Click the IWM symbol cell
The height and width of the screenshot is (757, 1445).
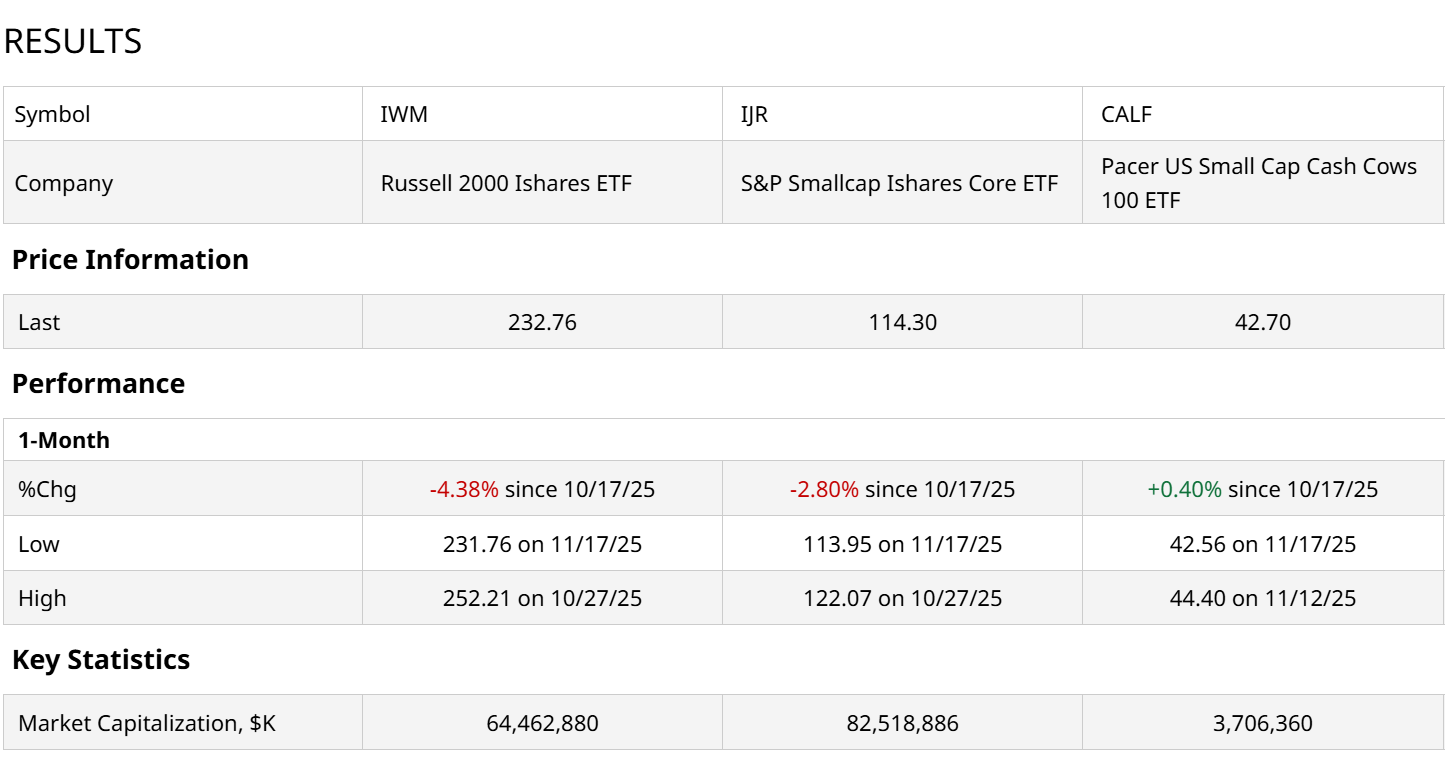[404, 114]
